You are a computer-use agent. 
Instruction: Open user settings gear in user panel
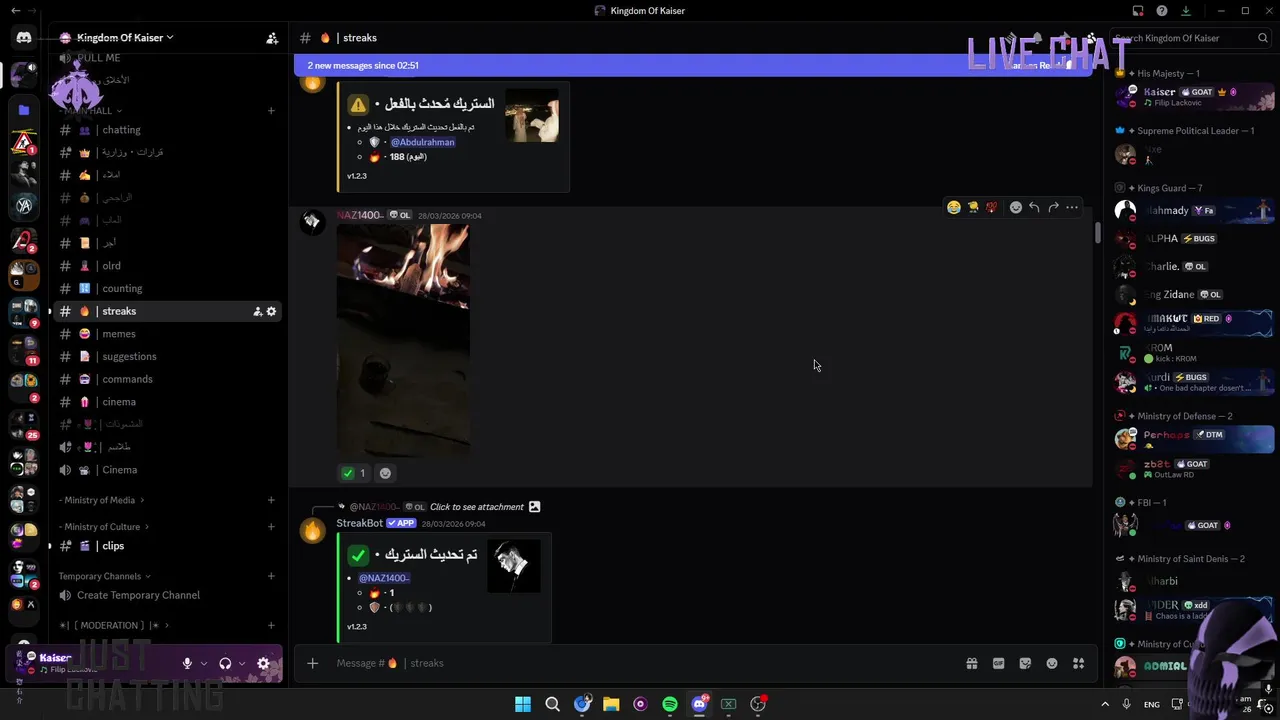tap(263, 663)
